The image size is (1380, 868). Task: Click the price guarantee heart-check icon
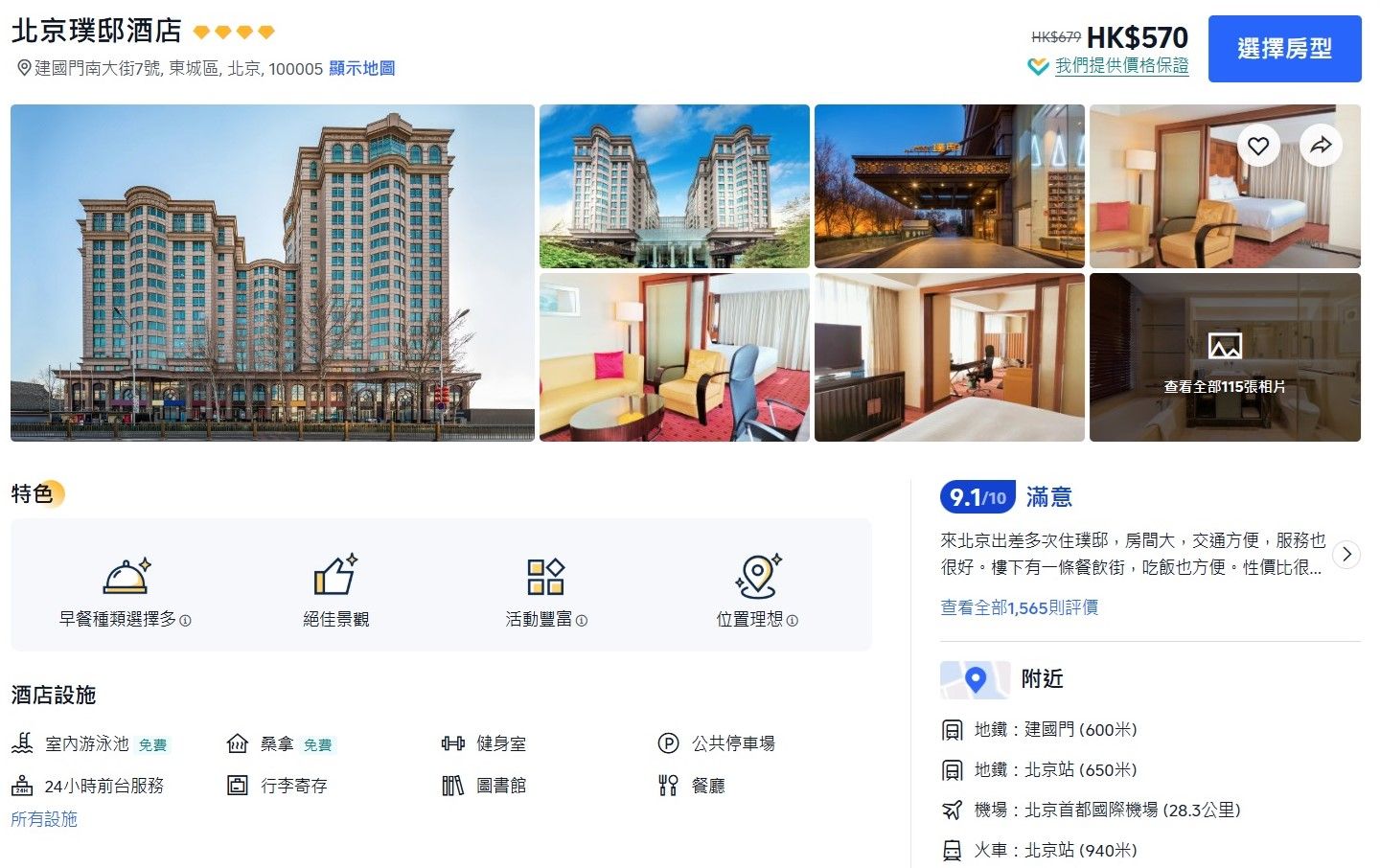click(1038, 67)
